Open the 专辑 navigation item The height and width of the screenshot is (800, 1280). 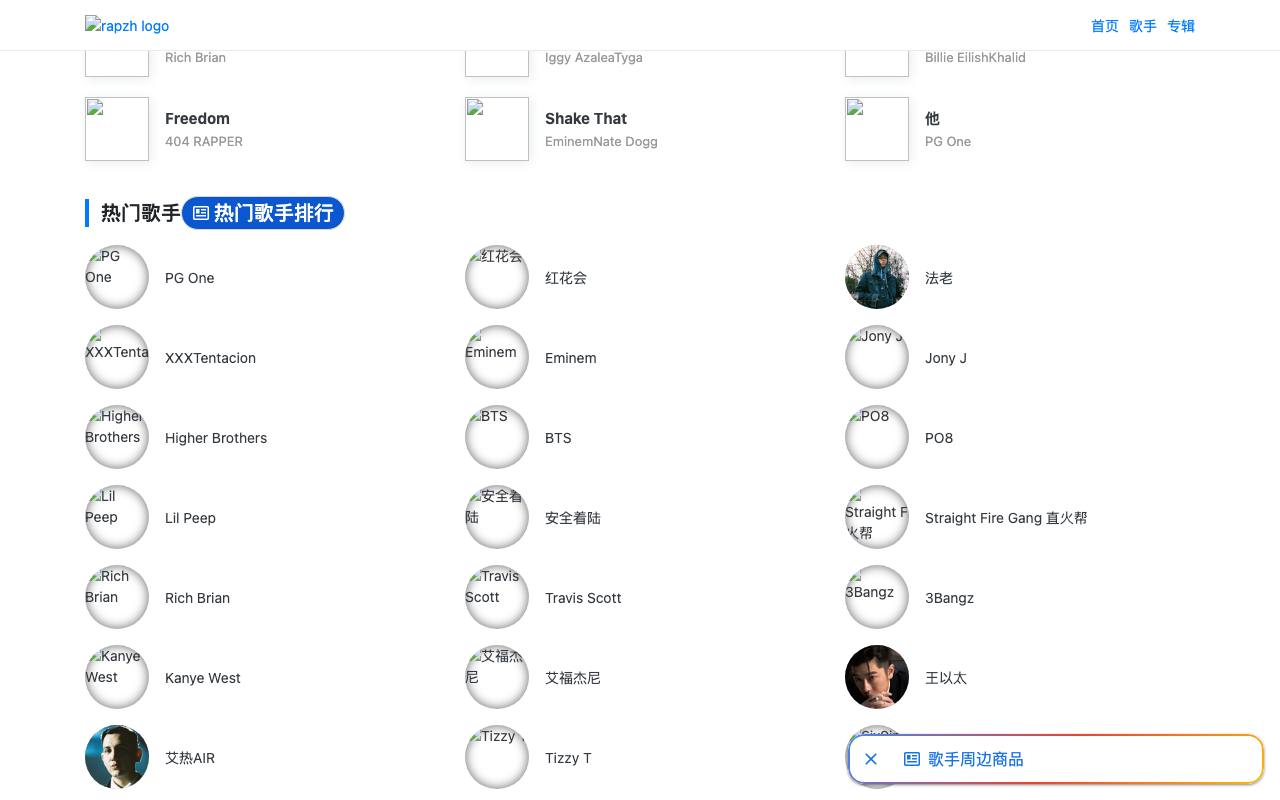(x=1181, y=26)
